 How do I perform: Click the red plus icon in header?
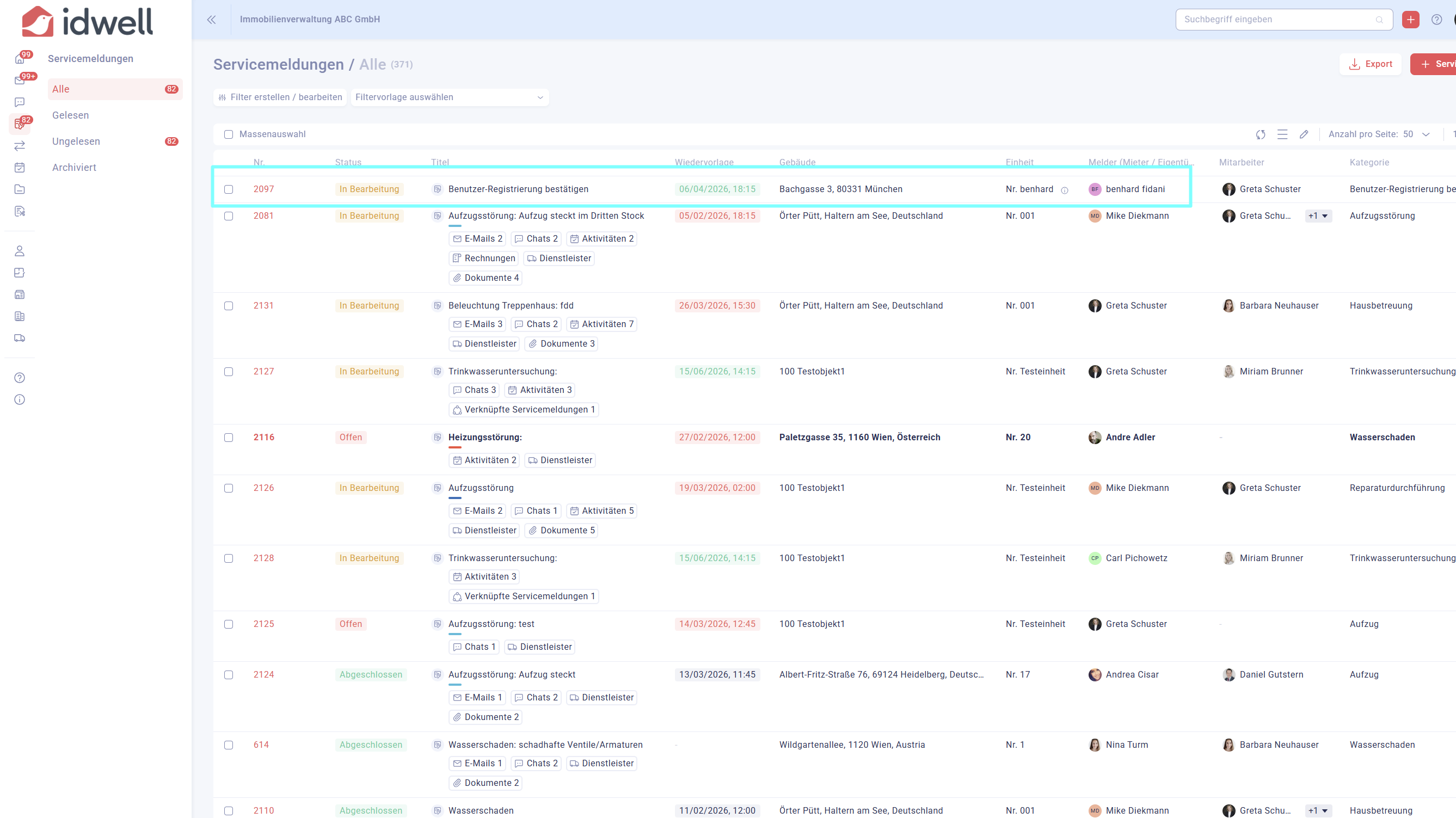point(1410,20)
